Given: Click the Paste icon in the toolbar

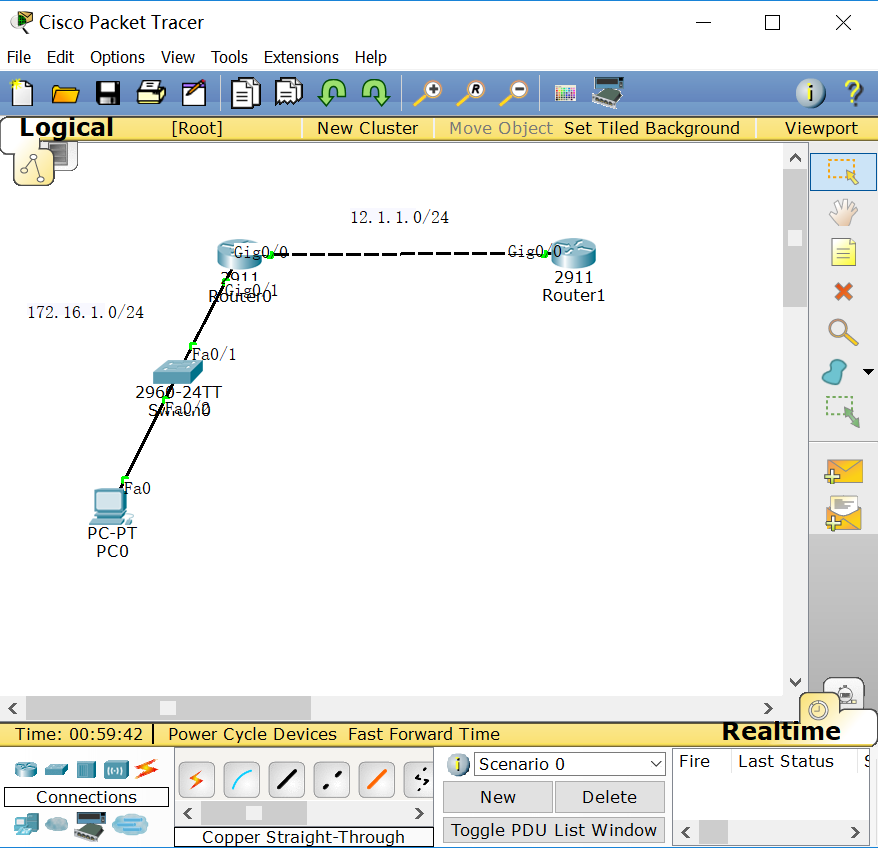Looking at the screenshot, I should pos(289,92).
